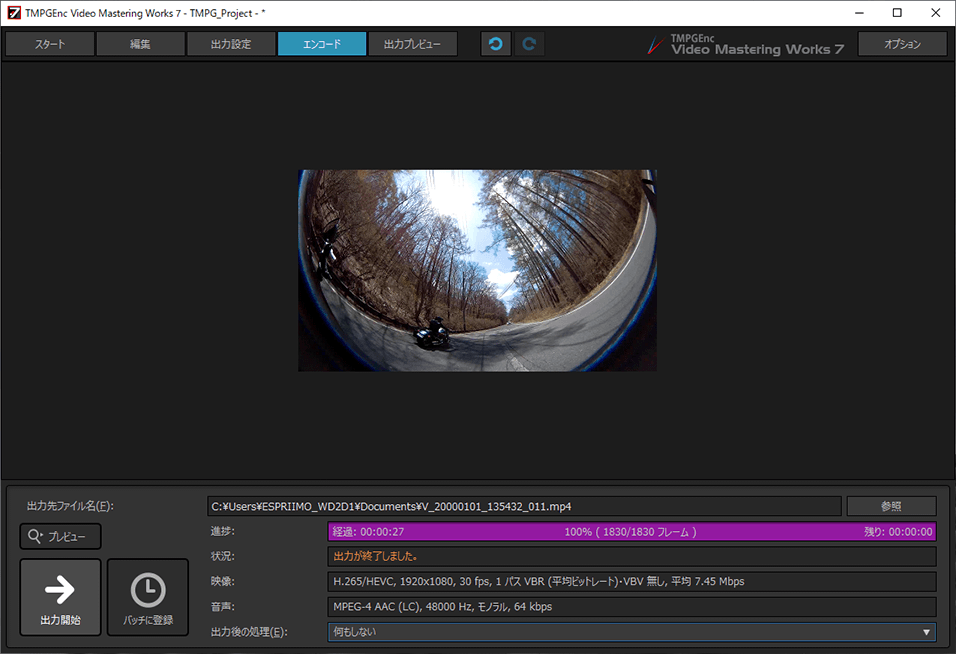The width and height of the screenshot is (956, 654).
Task: Click the 進捗 label
Action: tap(223, 531)
